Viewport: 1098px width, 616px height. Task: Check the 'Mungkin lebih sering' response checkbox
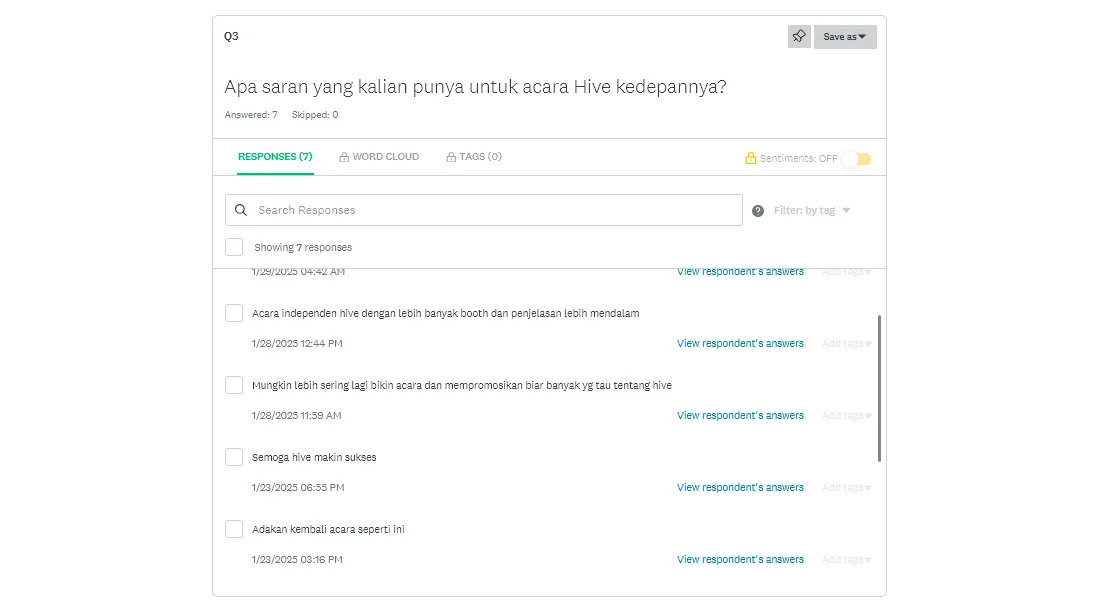coord(234,385)
